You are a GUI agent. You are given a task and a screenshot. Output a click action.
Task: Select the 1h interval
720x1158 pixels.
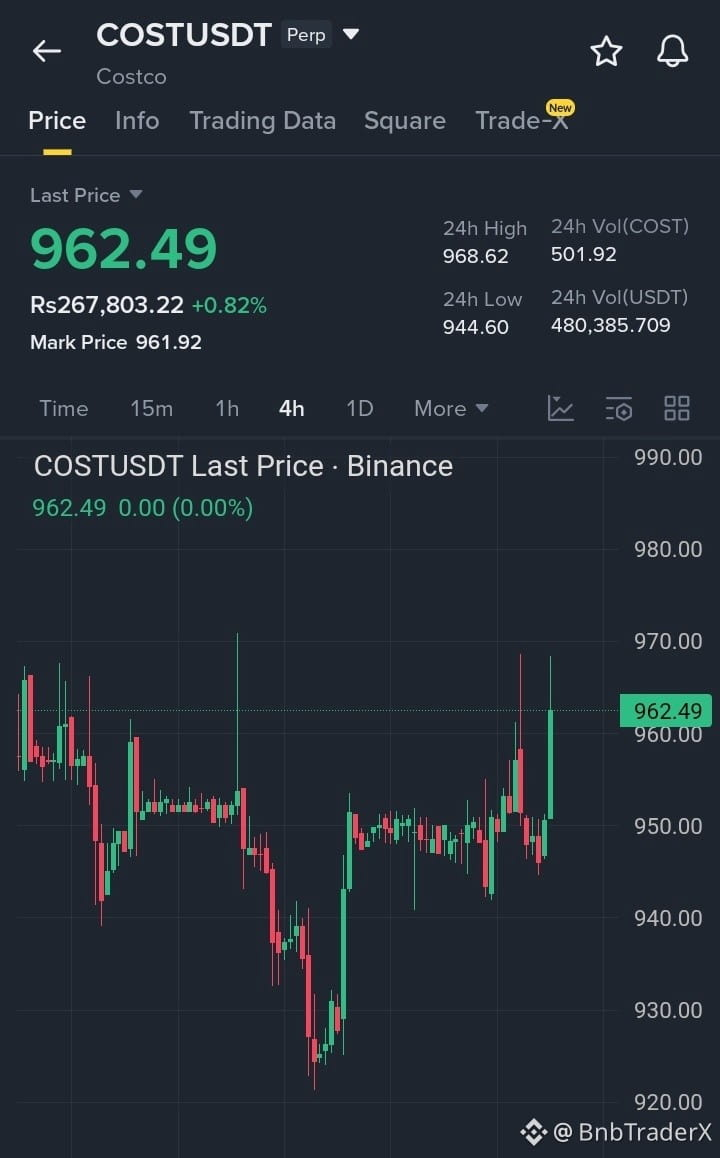click(x=227, y=408)
